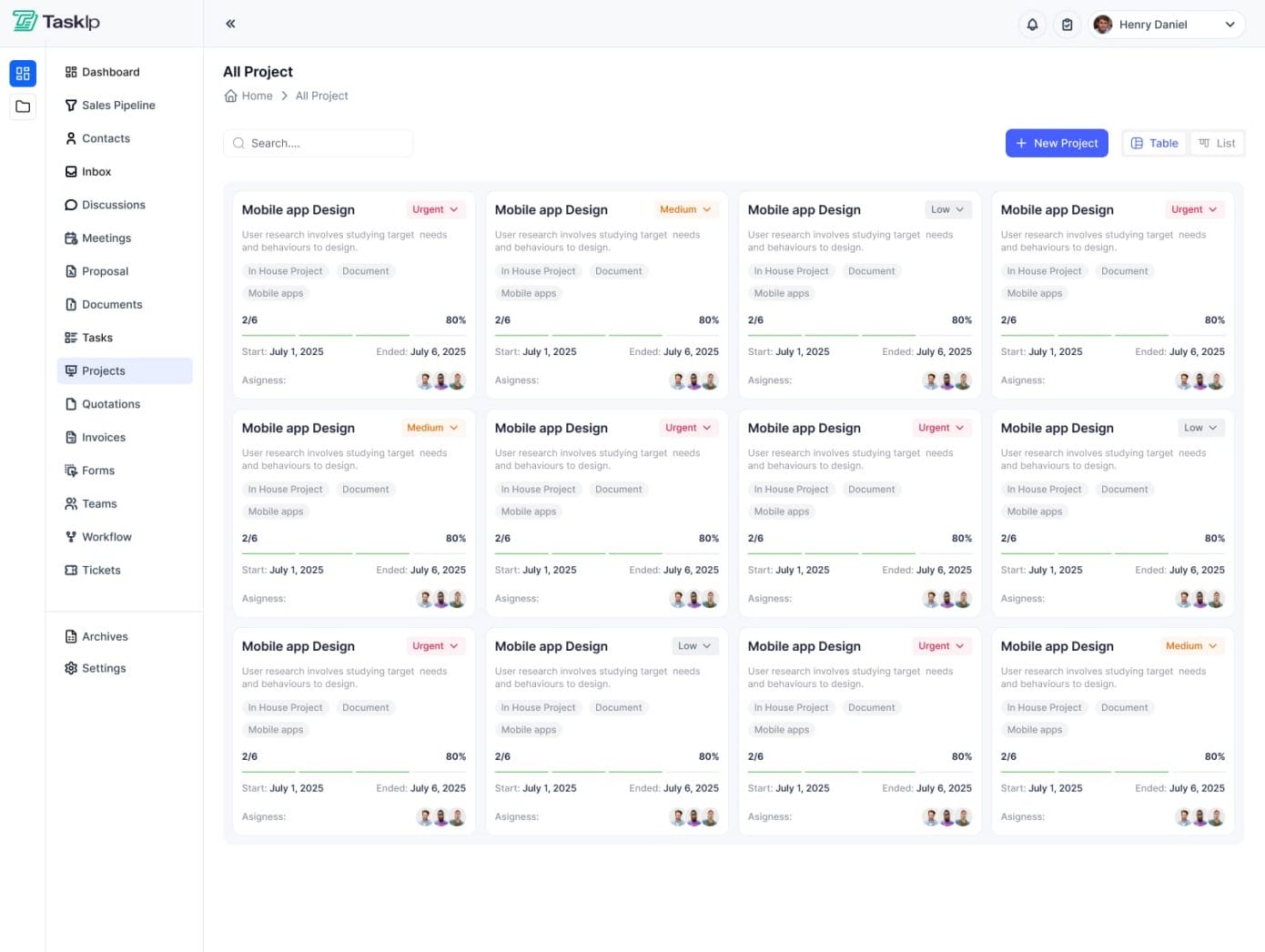
Task: Click the All Project breadcrumb link
Action: pos(321,96)
